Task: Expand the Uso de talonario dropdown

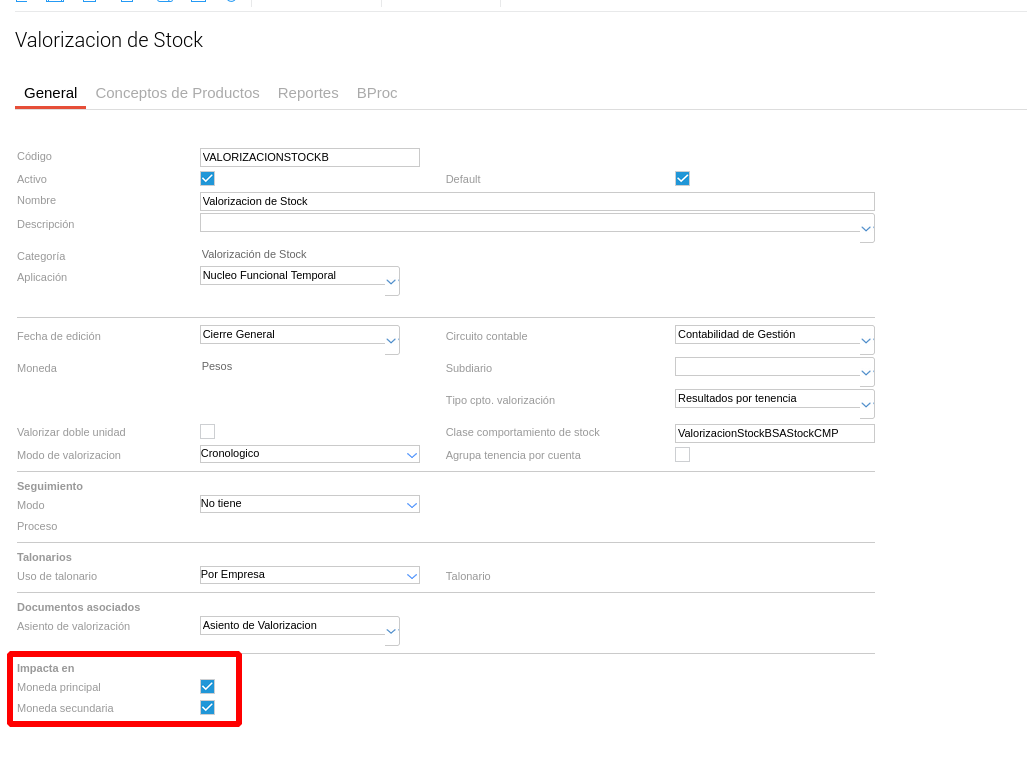Action: pyautogui.click(x=411, y=576)
